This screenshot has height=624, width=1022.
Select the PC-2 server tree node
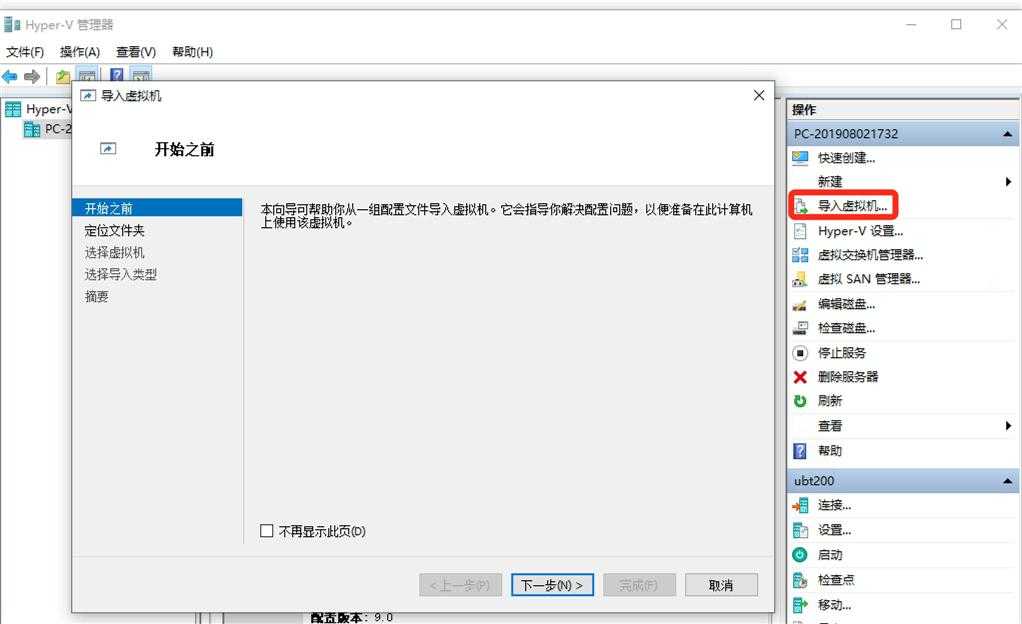[x=57, y=129]
